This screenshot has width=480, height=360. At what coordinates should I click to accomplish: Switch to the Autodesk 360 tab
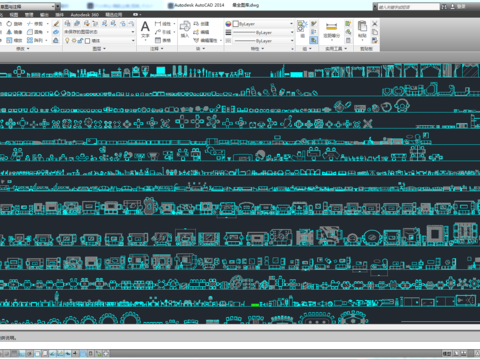[85, 15]
